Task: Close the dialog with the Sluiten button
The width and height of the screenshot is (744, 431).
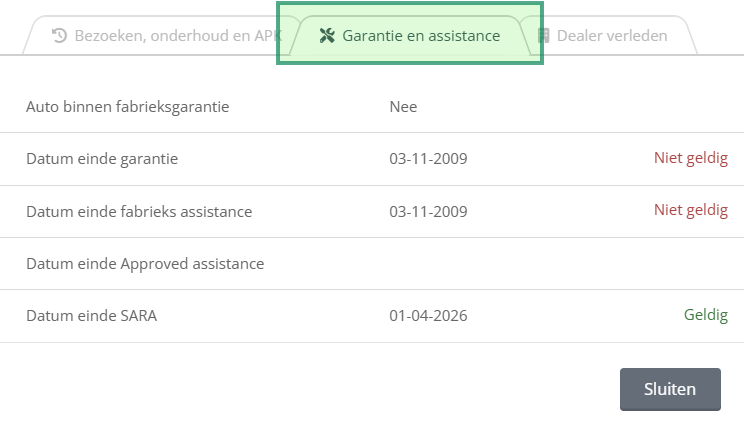Action: point(670,389)
